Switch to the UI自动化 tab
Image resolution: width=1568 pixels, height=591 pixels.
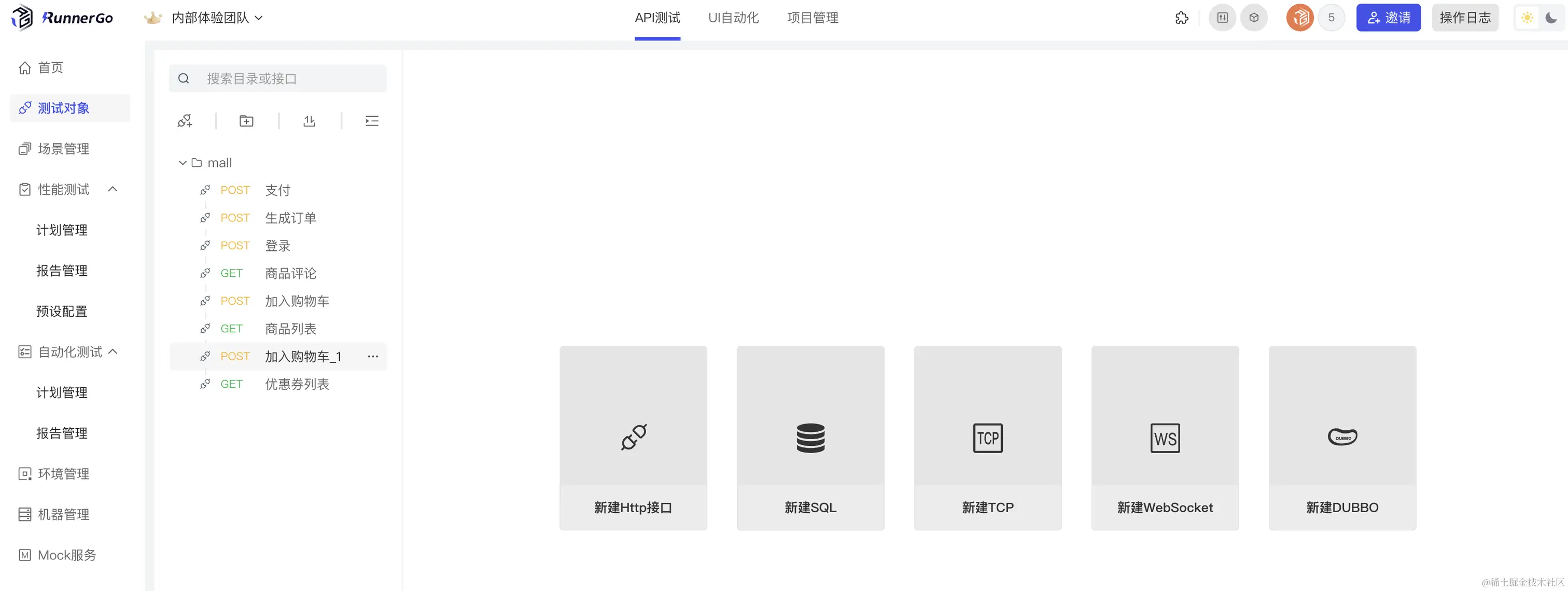[733, 18]
